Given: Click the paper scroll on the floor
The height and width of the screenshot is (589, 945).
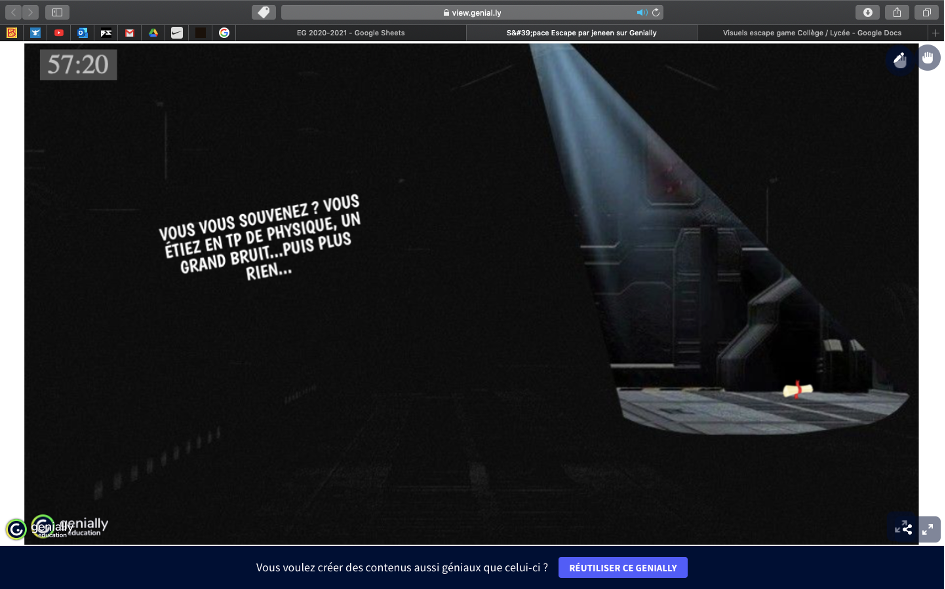Looking at the screenshot, I should (x=798, y=390).
